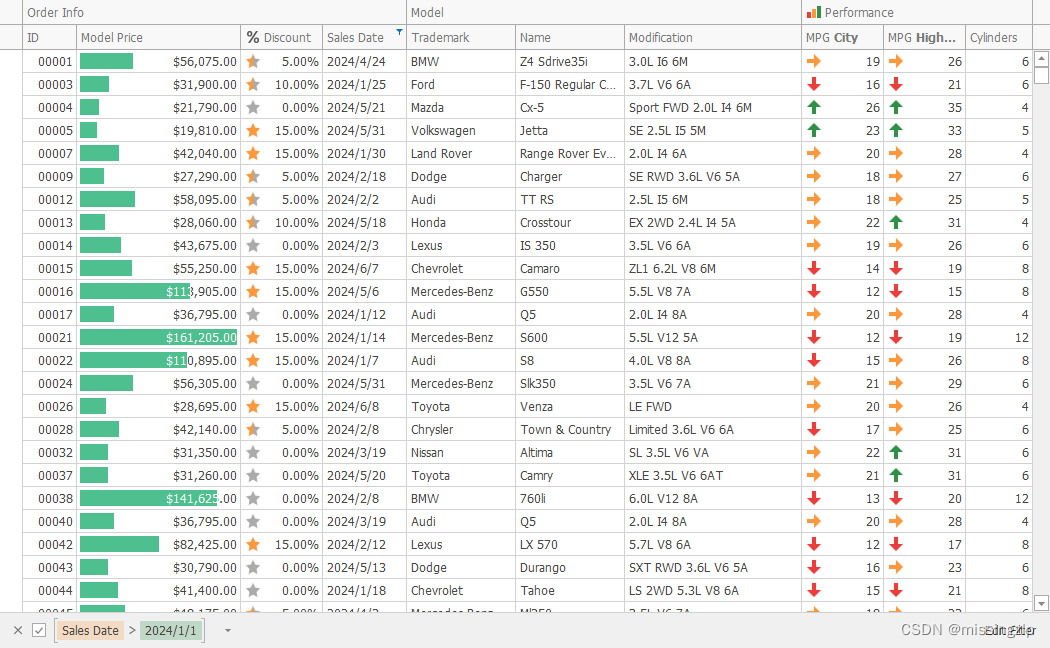1050x648 pixels.
Task: Toggle the filter enabled checkbox
Action: coord(39,631)
